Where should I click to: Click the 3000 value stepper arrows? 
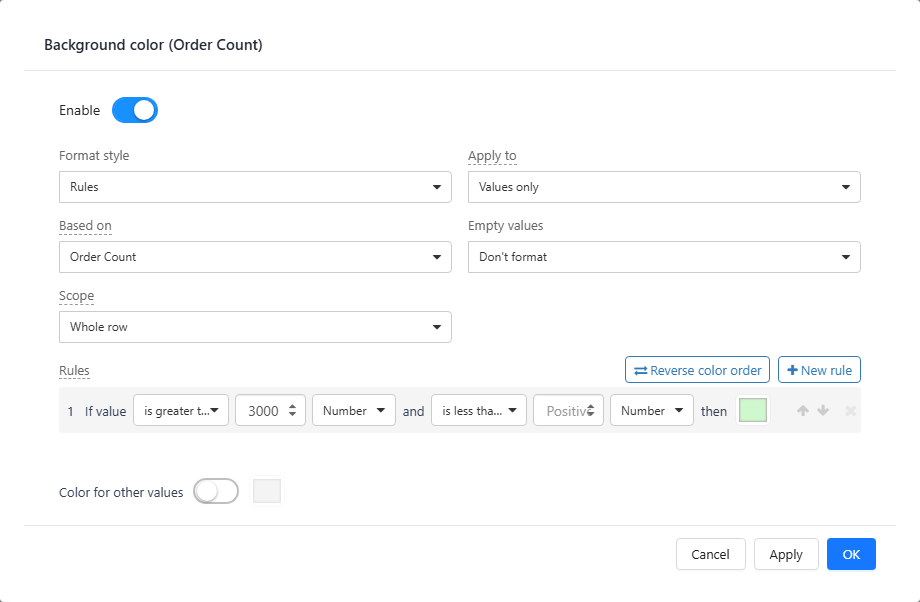(292, 411)
